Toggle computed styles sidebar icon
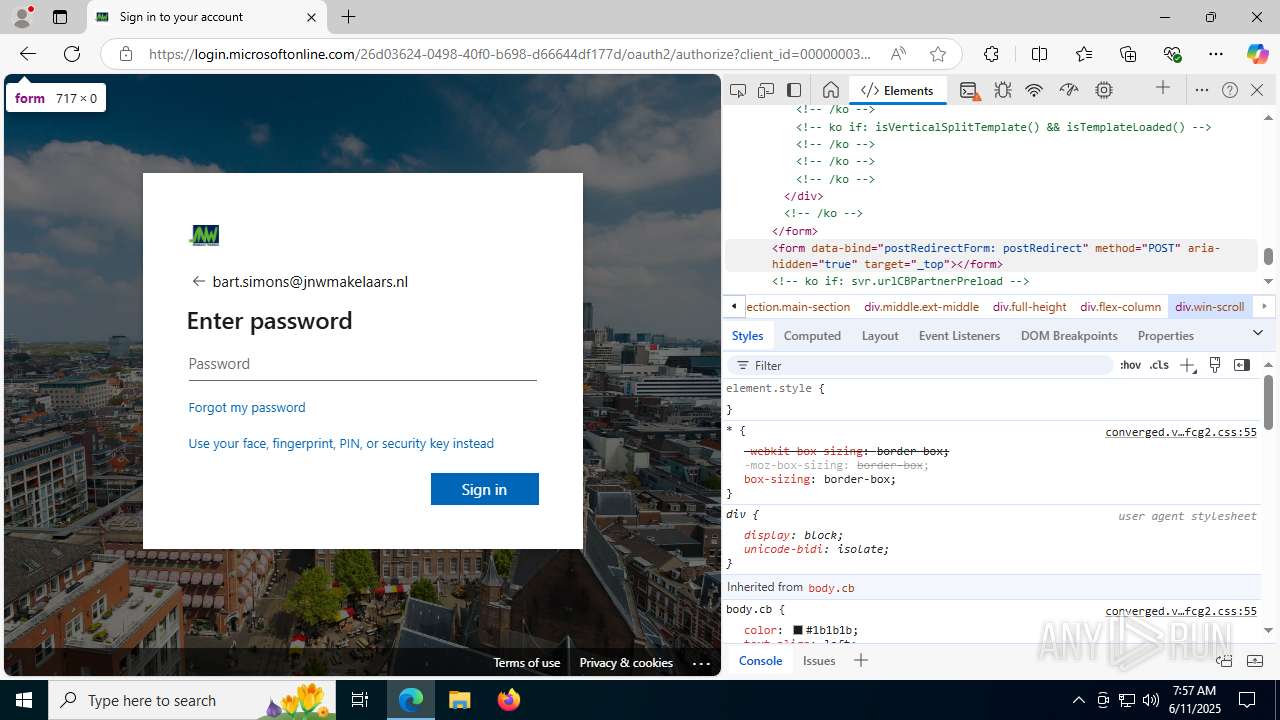 1242,365
